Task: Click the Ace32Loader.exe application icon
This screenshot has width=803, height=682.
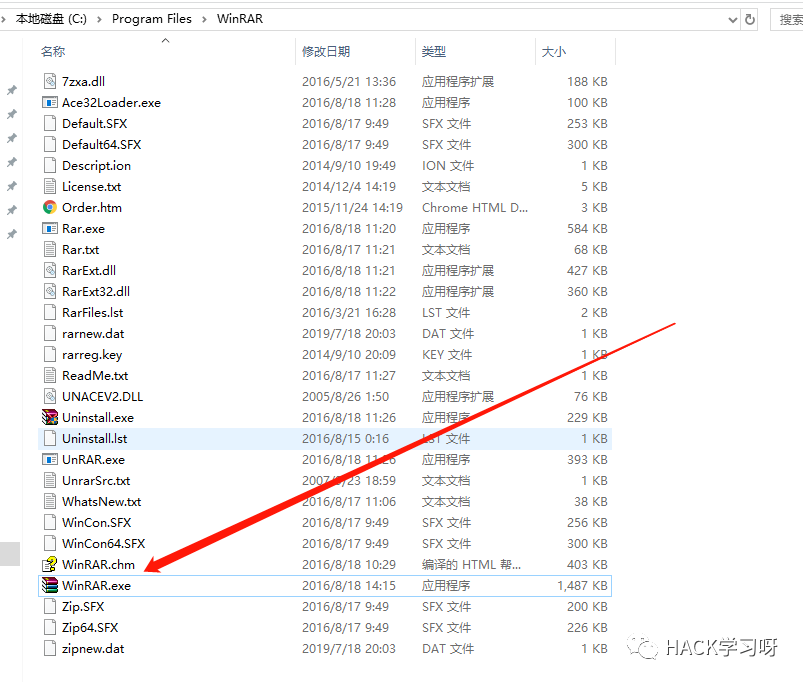Action: [50, 102]
